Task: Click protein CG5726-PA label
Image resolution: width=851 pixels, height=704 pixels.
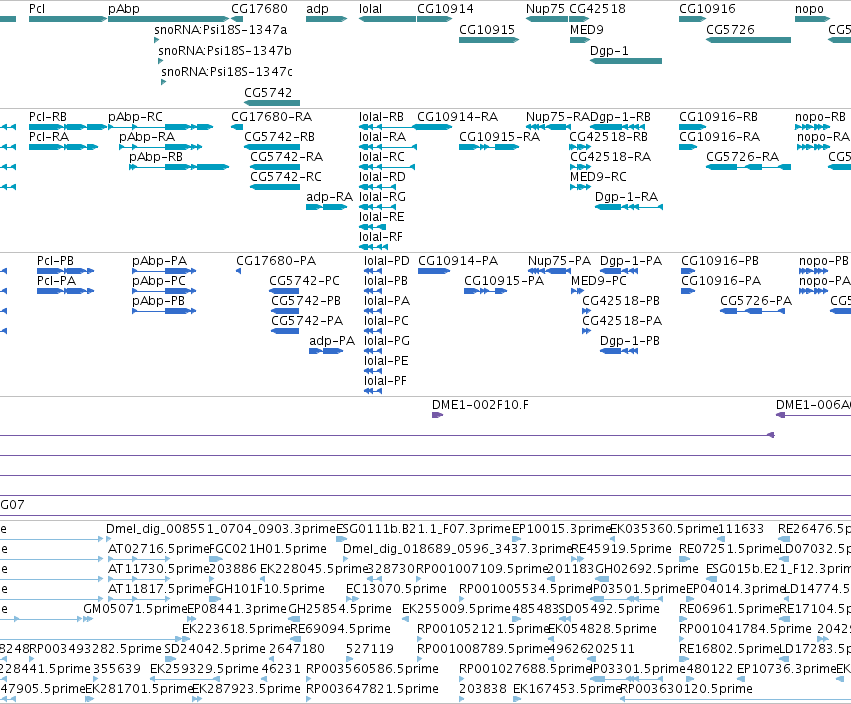Action: [756, 301]
